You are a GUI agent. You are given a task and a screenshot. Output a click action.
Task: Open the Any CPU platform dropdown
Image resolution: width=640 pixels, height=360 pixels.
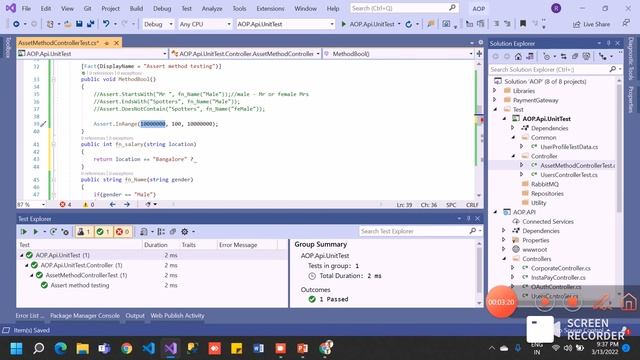[204, 24]
